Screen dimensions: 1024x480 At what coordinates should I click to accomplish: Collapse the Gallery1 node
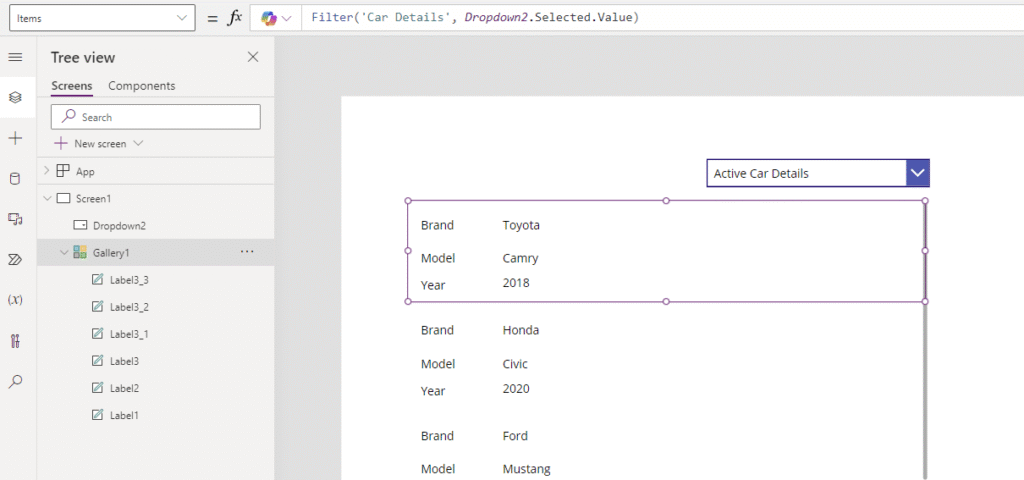tap(64, 252)
